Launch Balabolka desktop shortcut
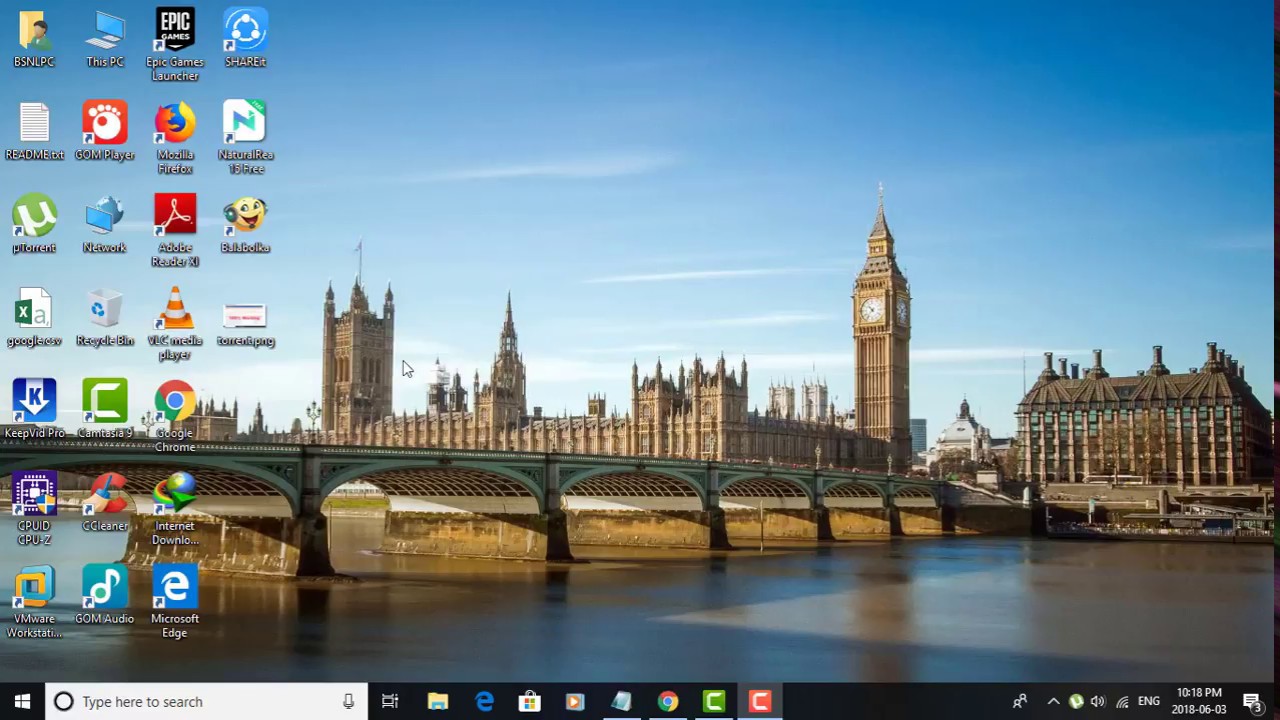Image resolution: width=1280 pixels, height=720 pixels. pos(245,224)
